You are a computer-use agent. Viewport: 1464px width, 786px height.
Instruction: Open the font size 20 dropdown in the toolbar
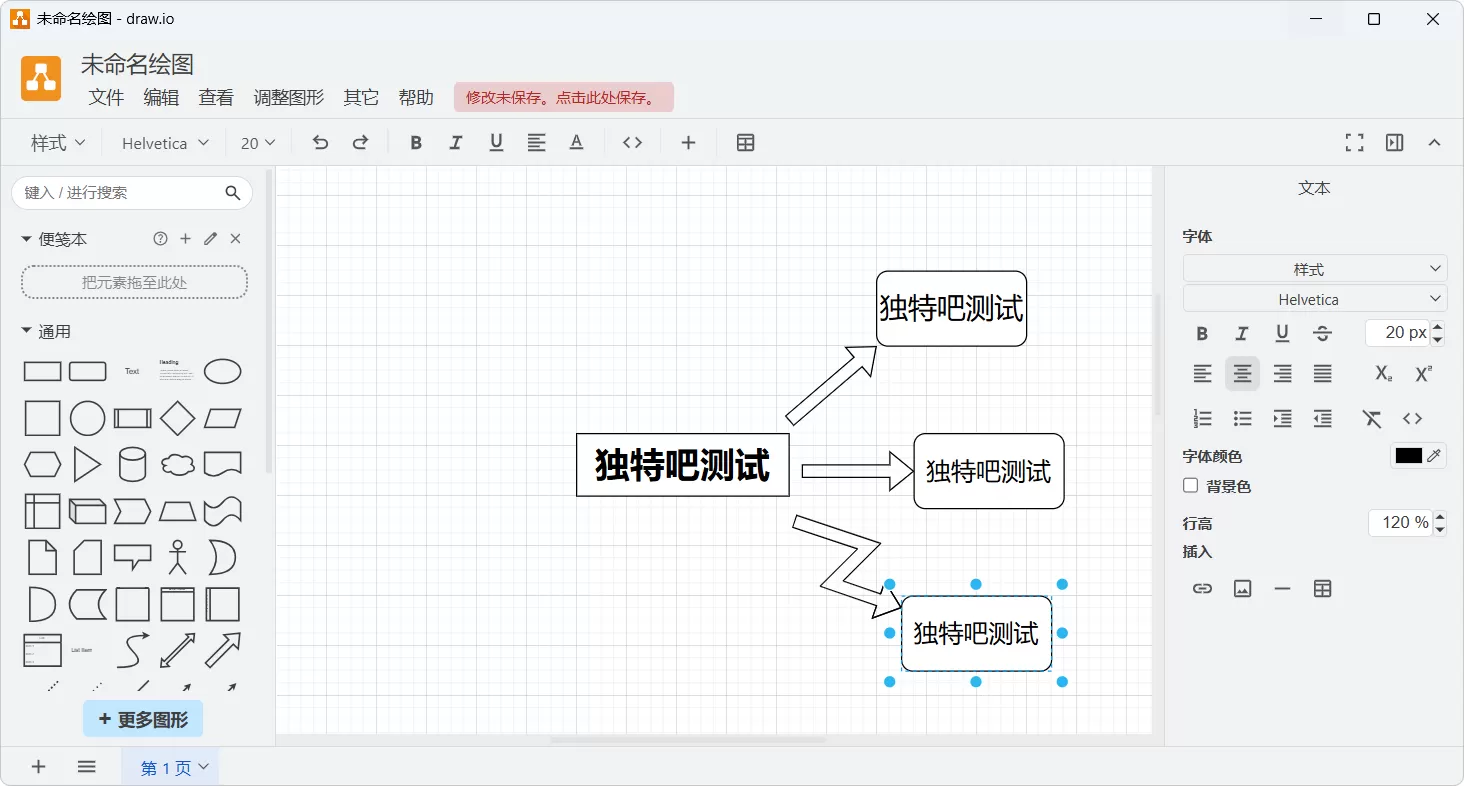pos(257,142)
